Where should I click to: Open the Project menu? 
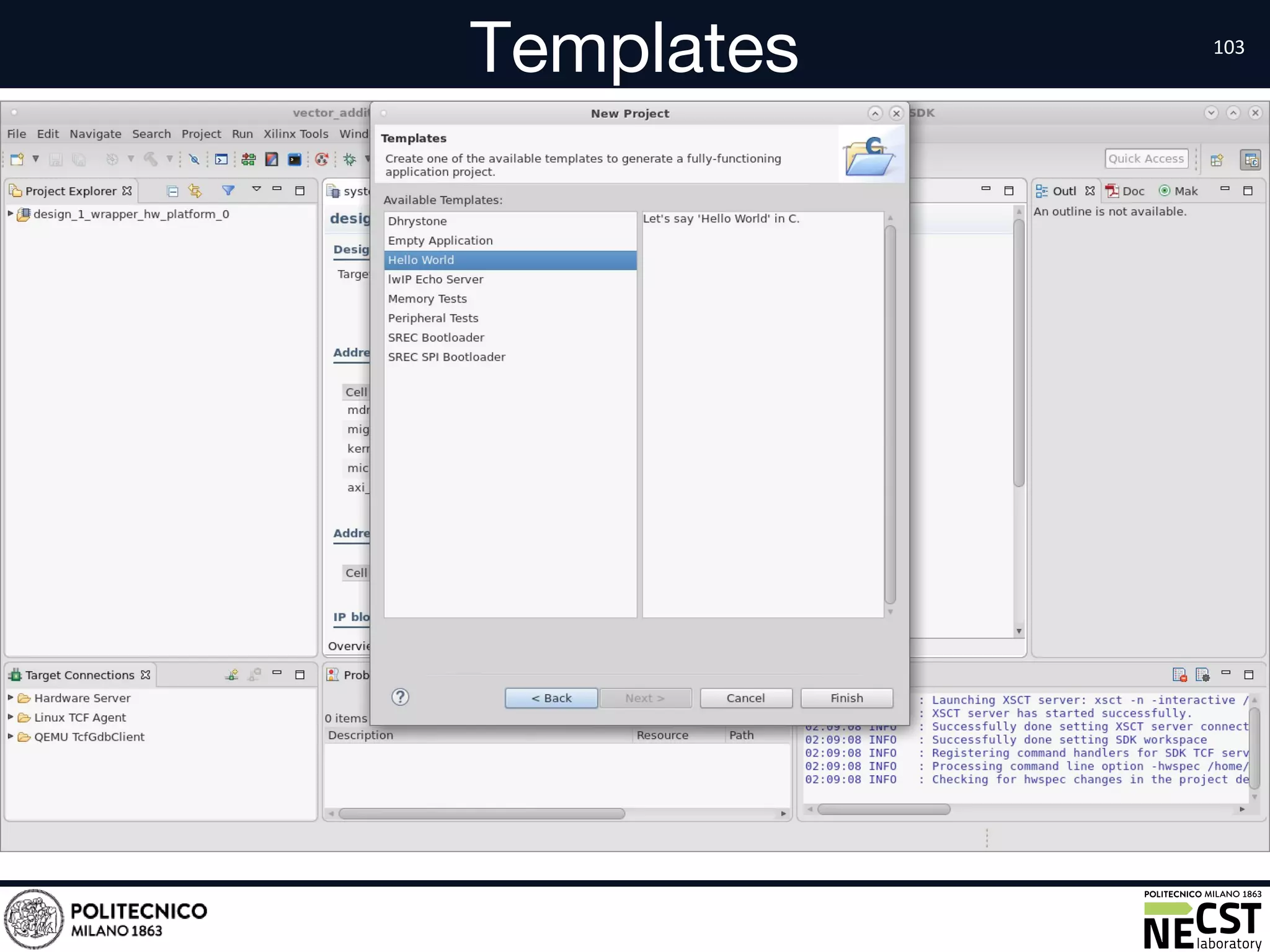point(201,134)
